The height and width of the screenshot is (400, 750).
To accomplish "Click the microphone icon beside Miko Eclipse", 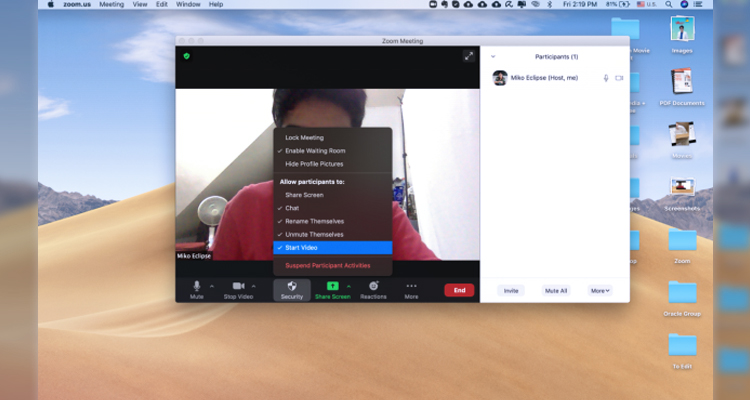I will pyautogui.click(x=606, y=78).
